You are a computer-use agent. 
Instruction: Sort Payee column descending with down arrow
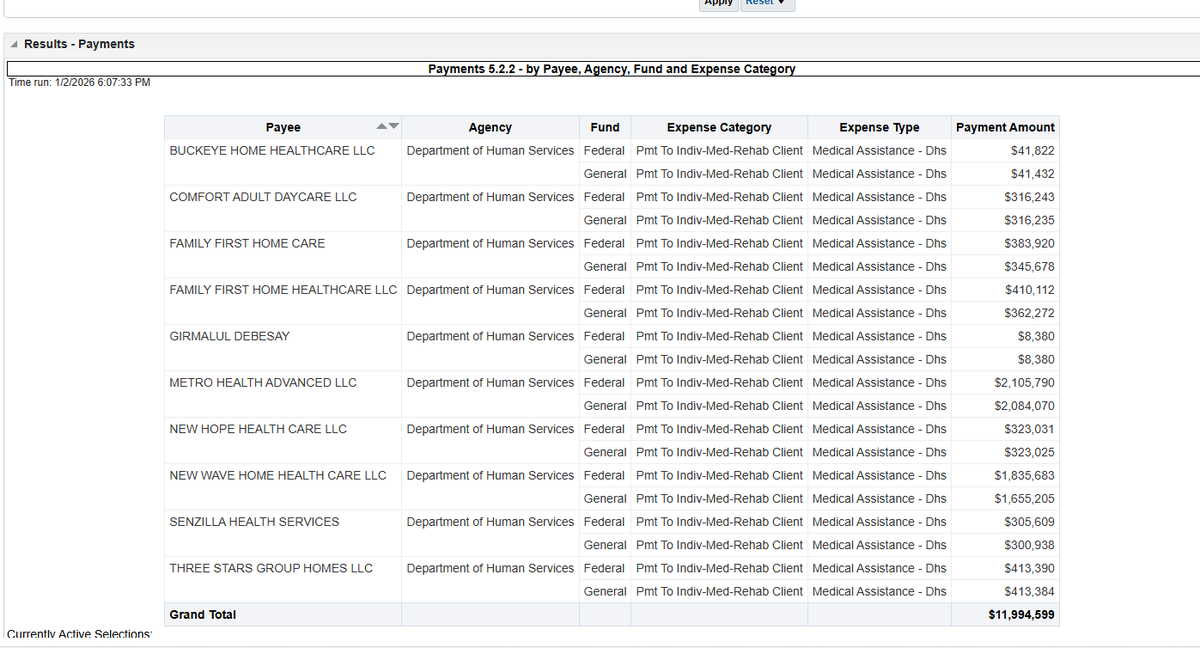(x=393, y=127)
